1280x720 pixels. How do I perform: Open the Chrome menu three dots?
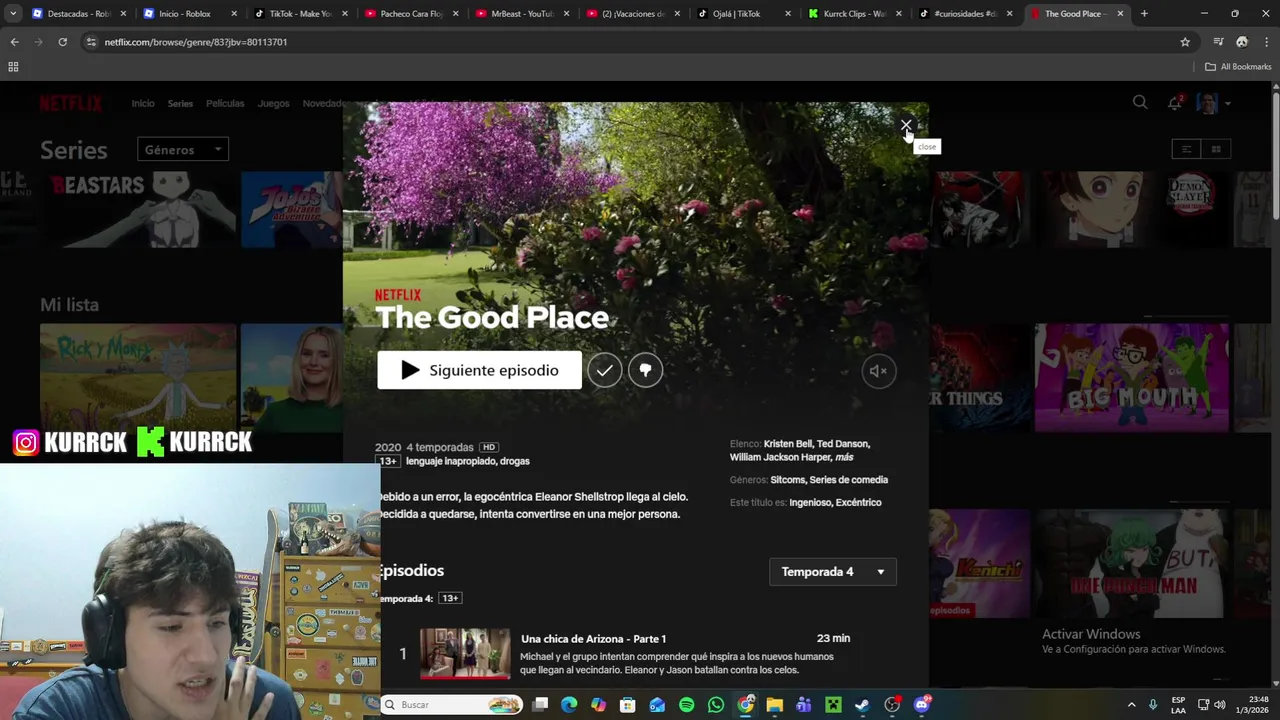pos(1266,42)
